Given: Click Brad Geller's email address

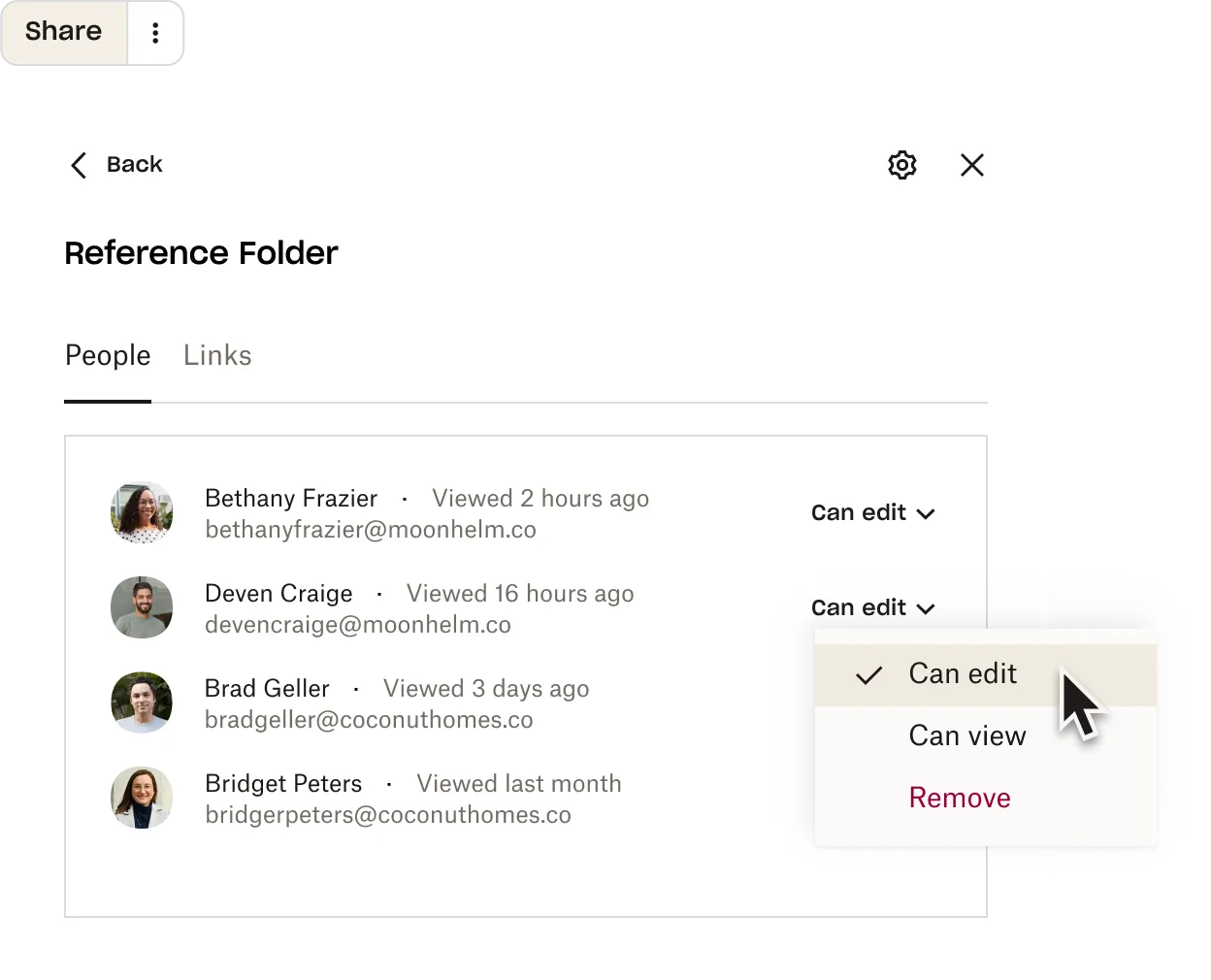Looking at the screenshot, I should tap(369, 720).
